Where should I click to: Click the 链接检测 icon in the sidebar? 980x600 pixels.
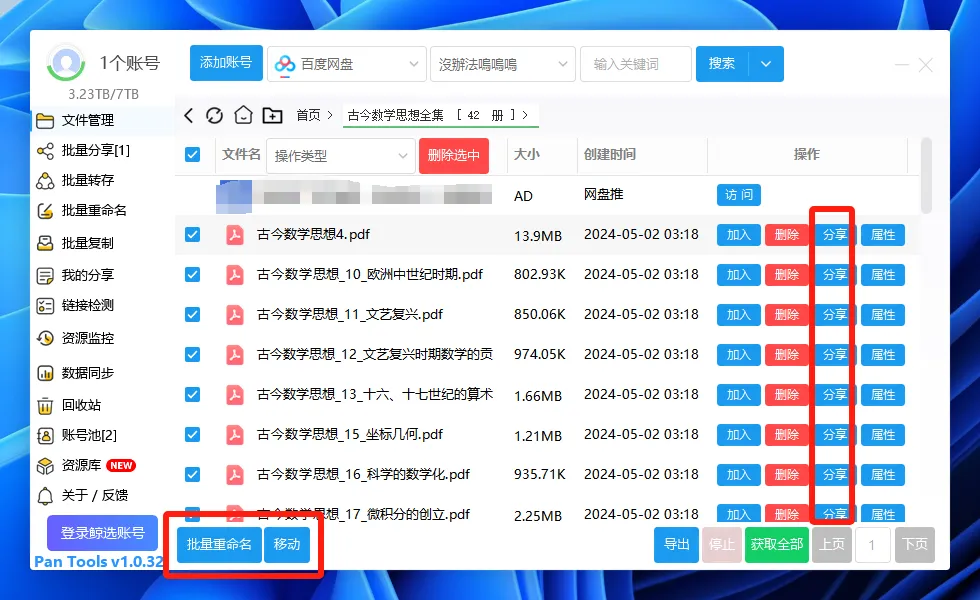[x=45, y=306]
